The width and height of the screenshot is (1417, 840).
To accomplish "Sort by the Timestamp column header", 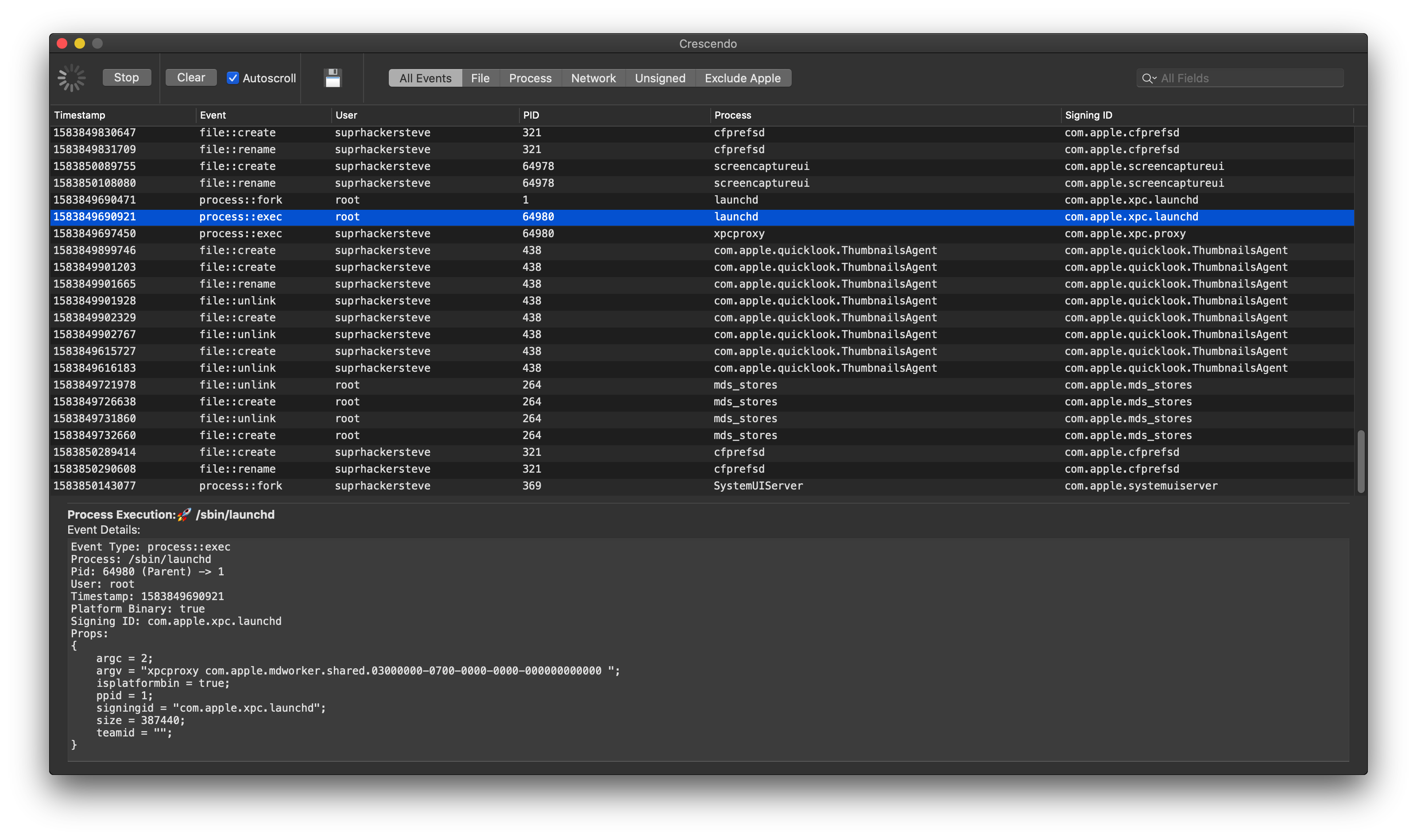I will [x=80, y=115].
